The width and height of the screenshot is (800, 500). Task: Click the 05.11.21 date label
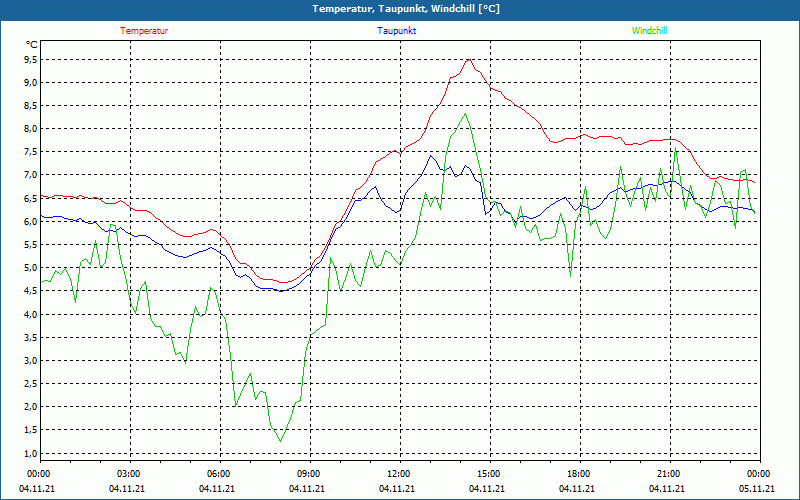[757, 489]
